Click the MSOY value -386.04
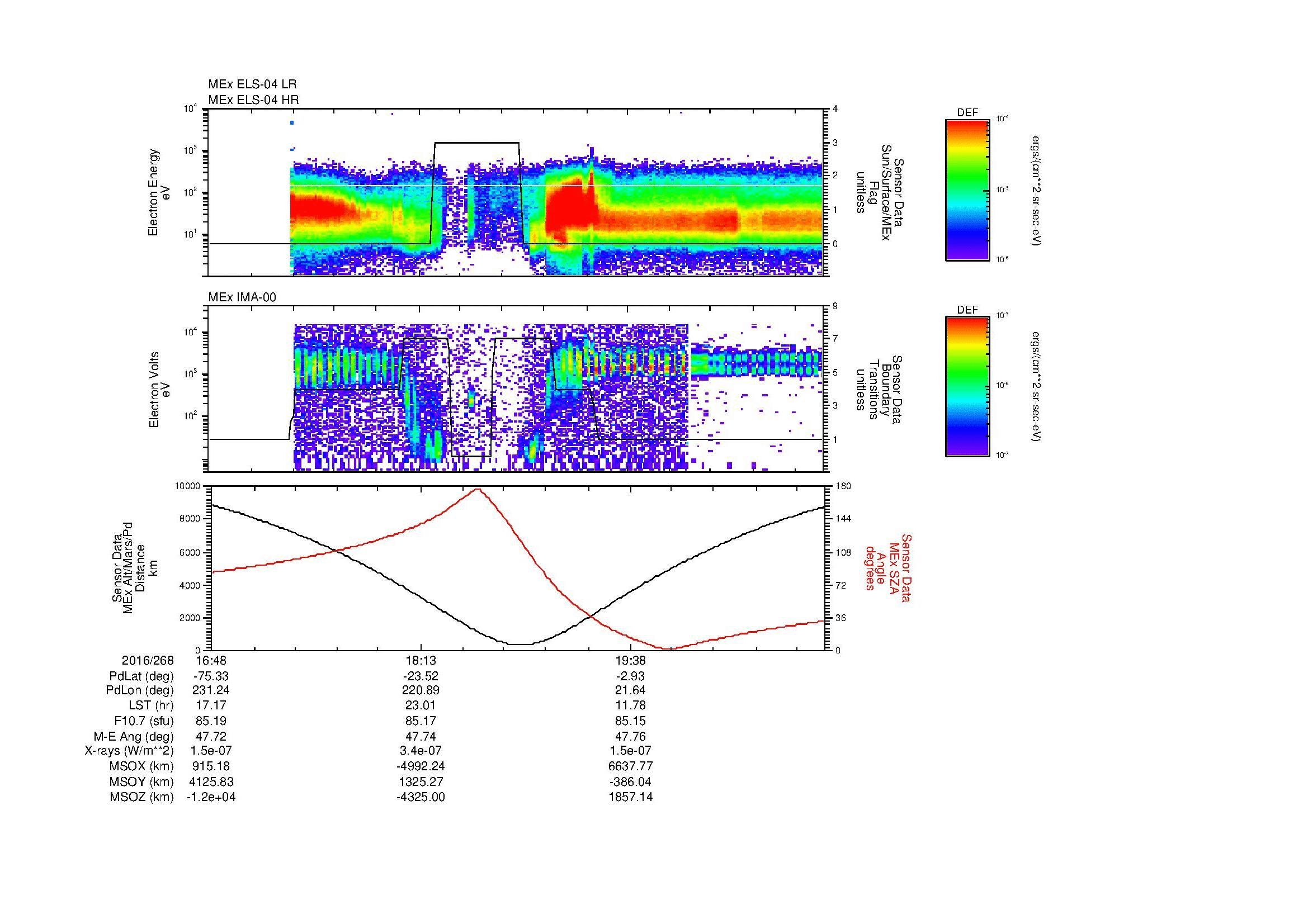 (631, 781)
